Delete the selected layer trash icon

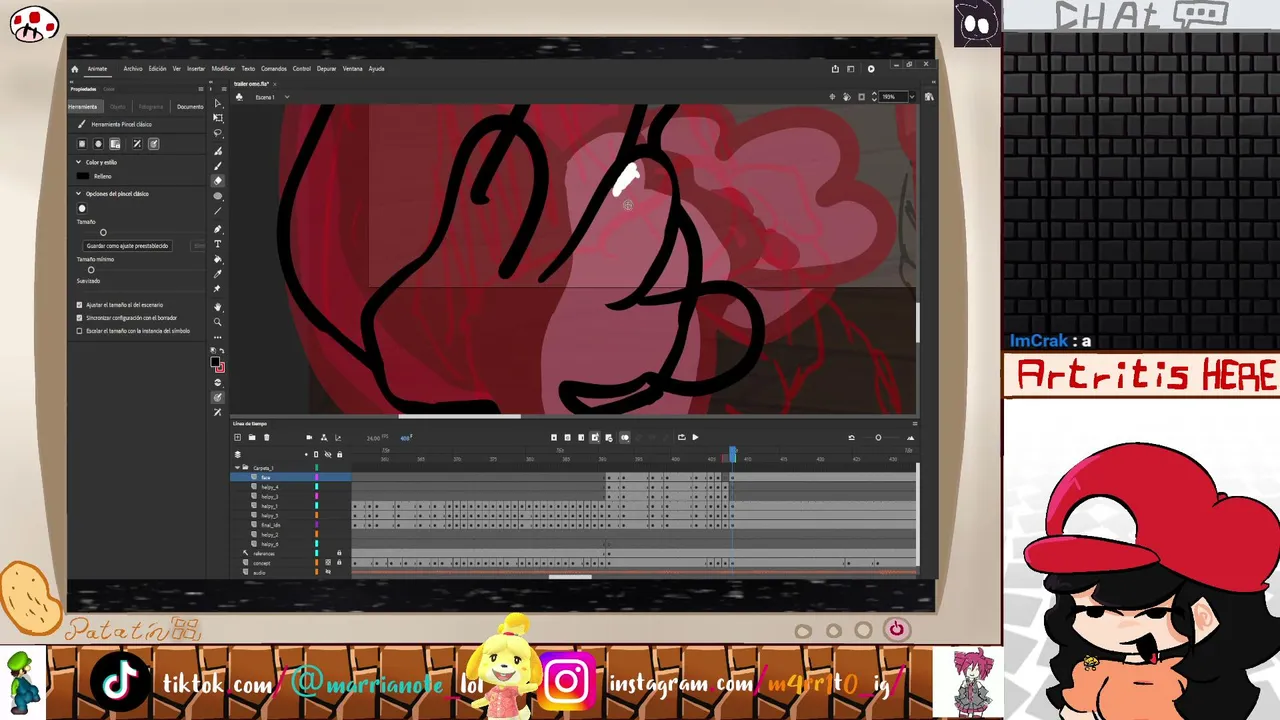tap(266, 437)
